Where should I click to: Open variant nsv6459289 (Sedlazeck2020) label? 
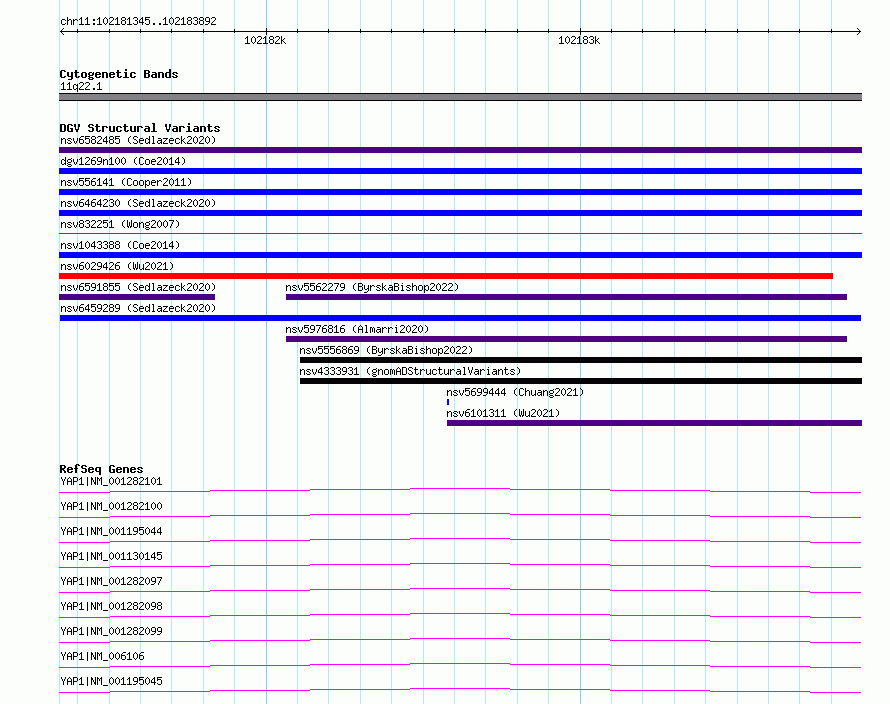click(x=138, y=308)
